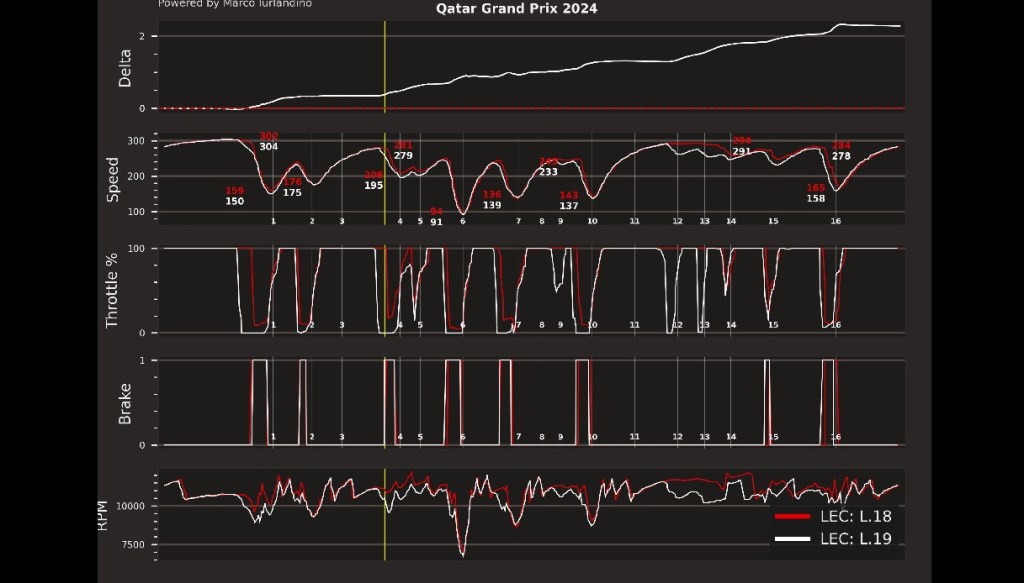Click corner '15' label in the Throttle chart

(x=773, y=325)
